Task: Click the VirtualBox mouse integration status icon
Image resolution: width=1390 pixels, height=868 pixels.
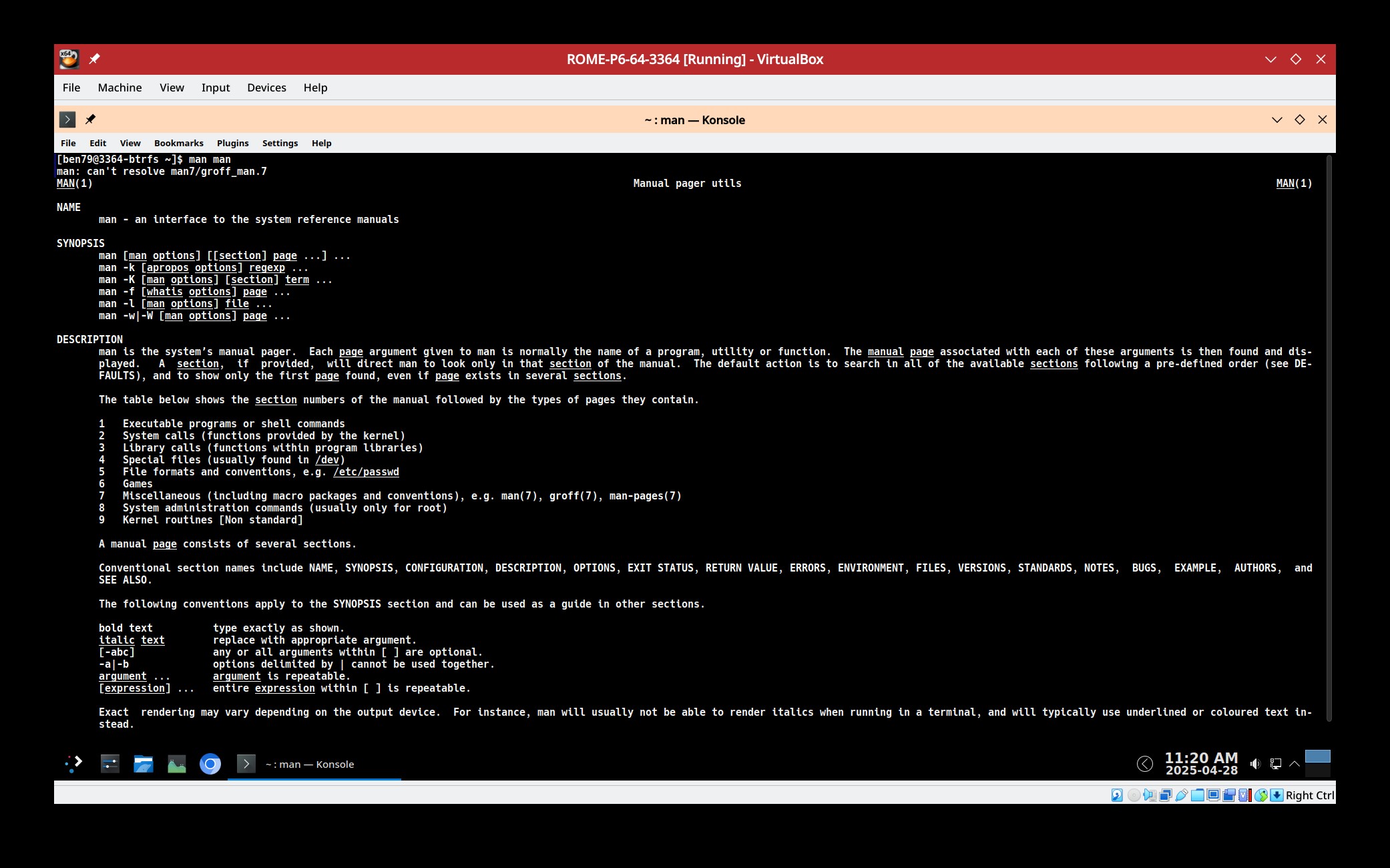Action: (x=1261, y=795)
